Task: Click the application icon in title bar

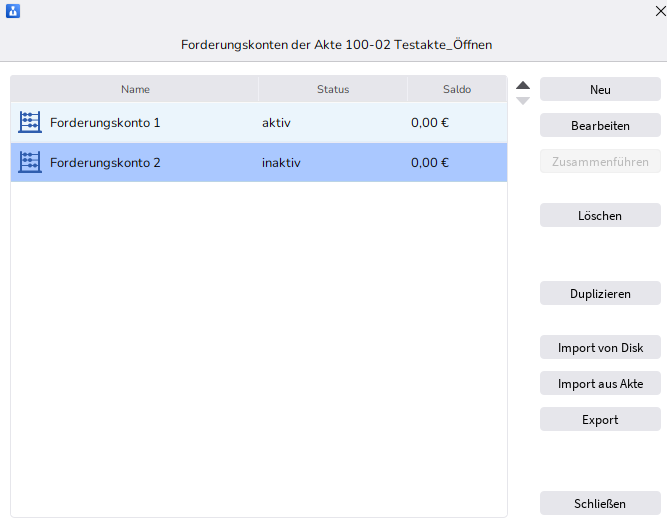Action: (13, 12)
